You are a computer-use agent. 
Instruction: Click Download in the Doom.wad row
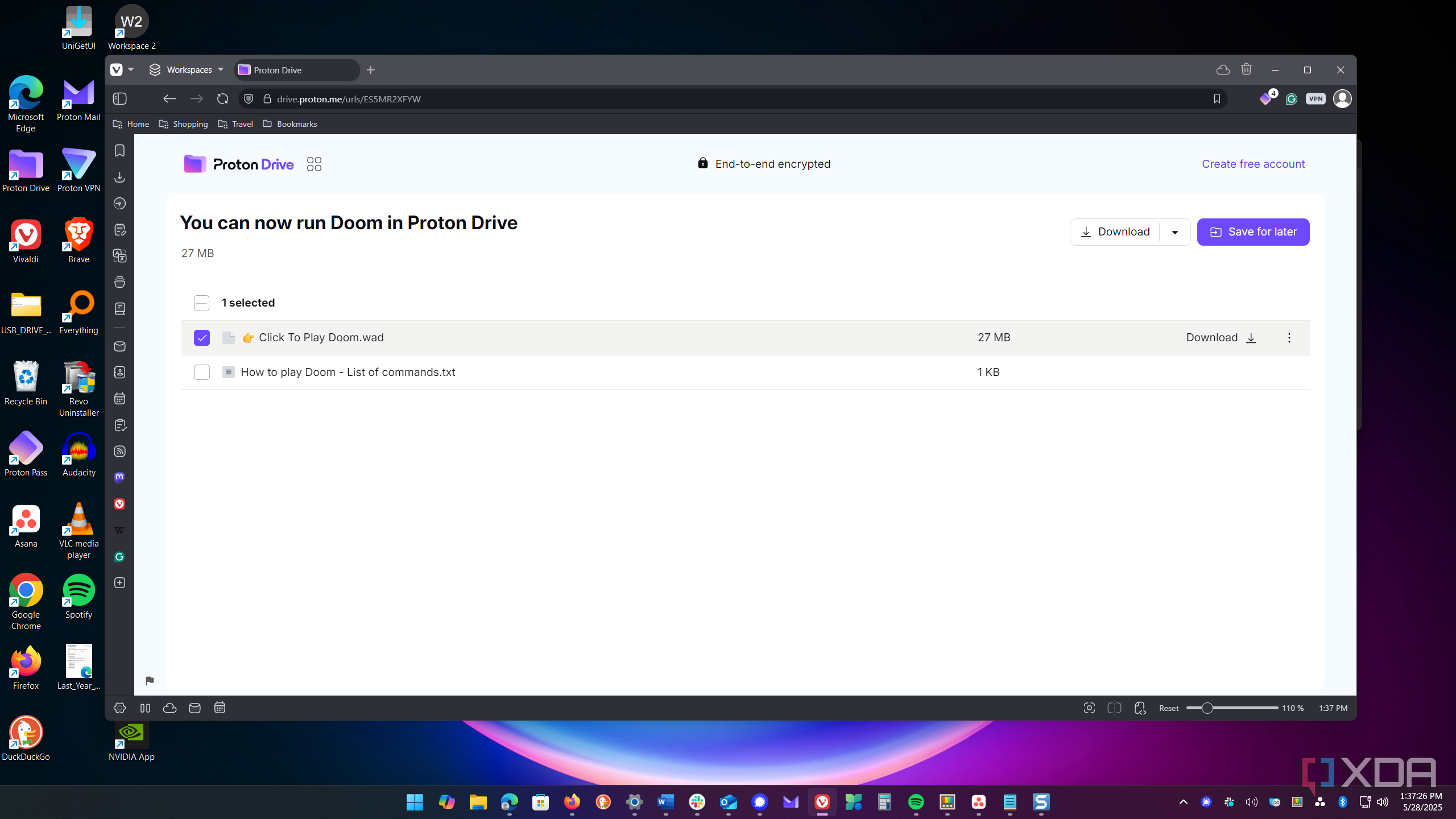coord(1221,338)
